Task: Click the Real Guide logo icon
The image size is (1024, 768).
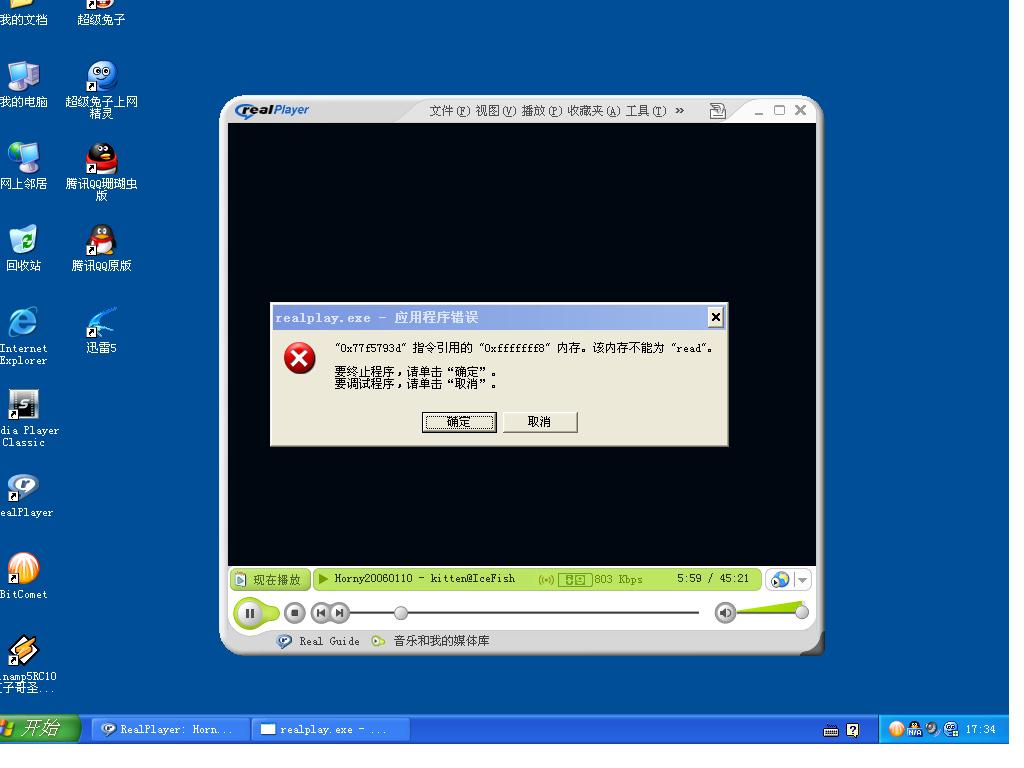Action: [284, 641]
